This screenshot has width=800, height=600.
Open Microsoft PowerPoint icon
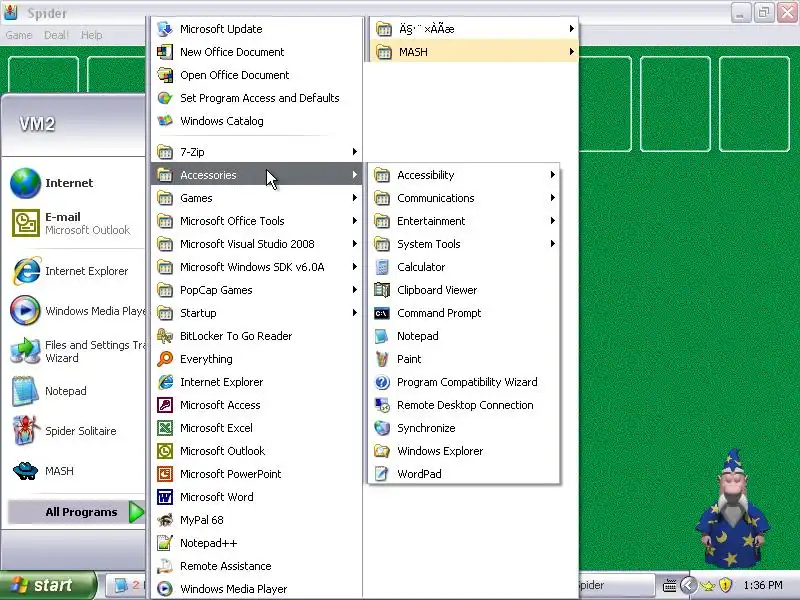coord(165,473)
